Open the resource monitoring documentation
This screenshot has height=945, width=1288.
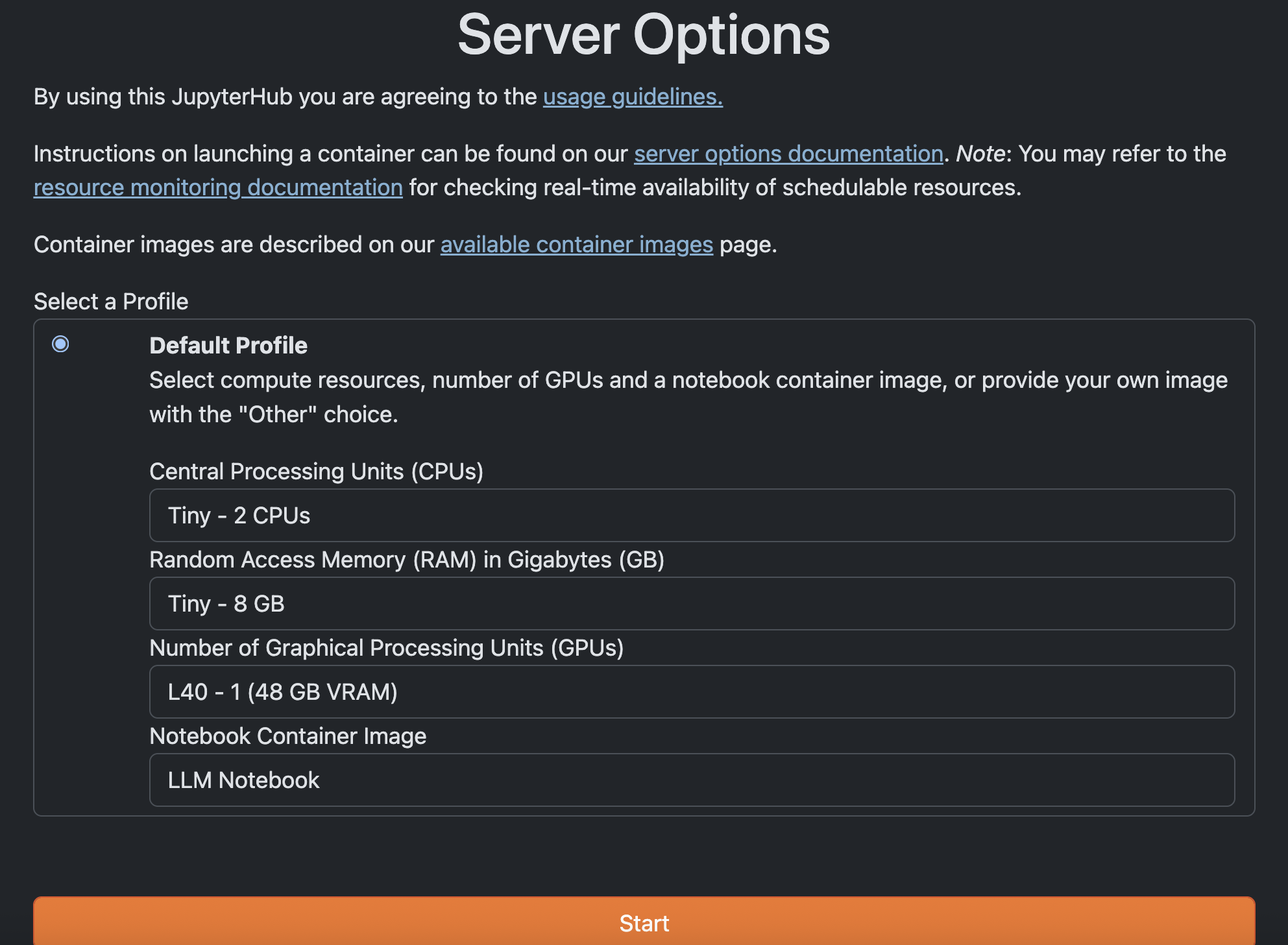[218, 187]
